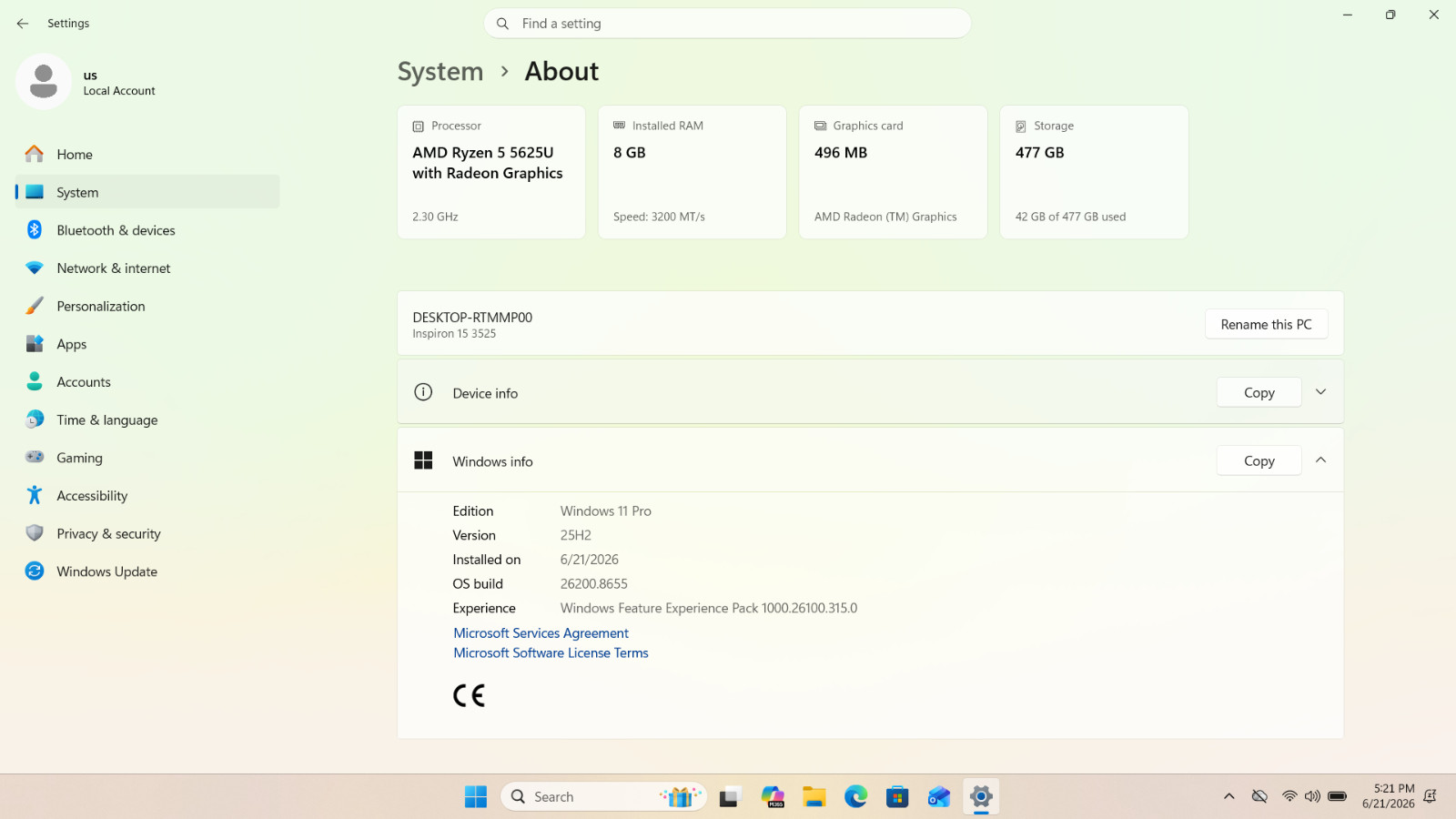The height and width of the screenshot is (819, 1456).
Task: Click the Rename this PC button
Action: [1266, 325]
